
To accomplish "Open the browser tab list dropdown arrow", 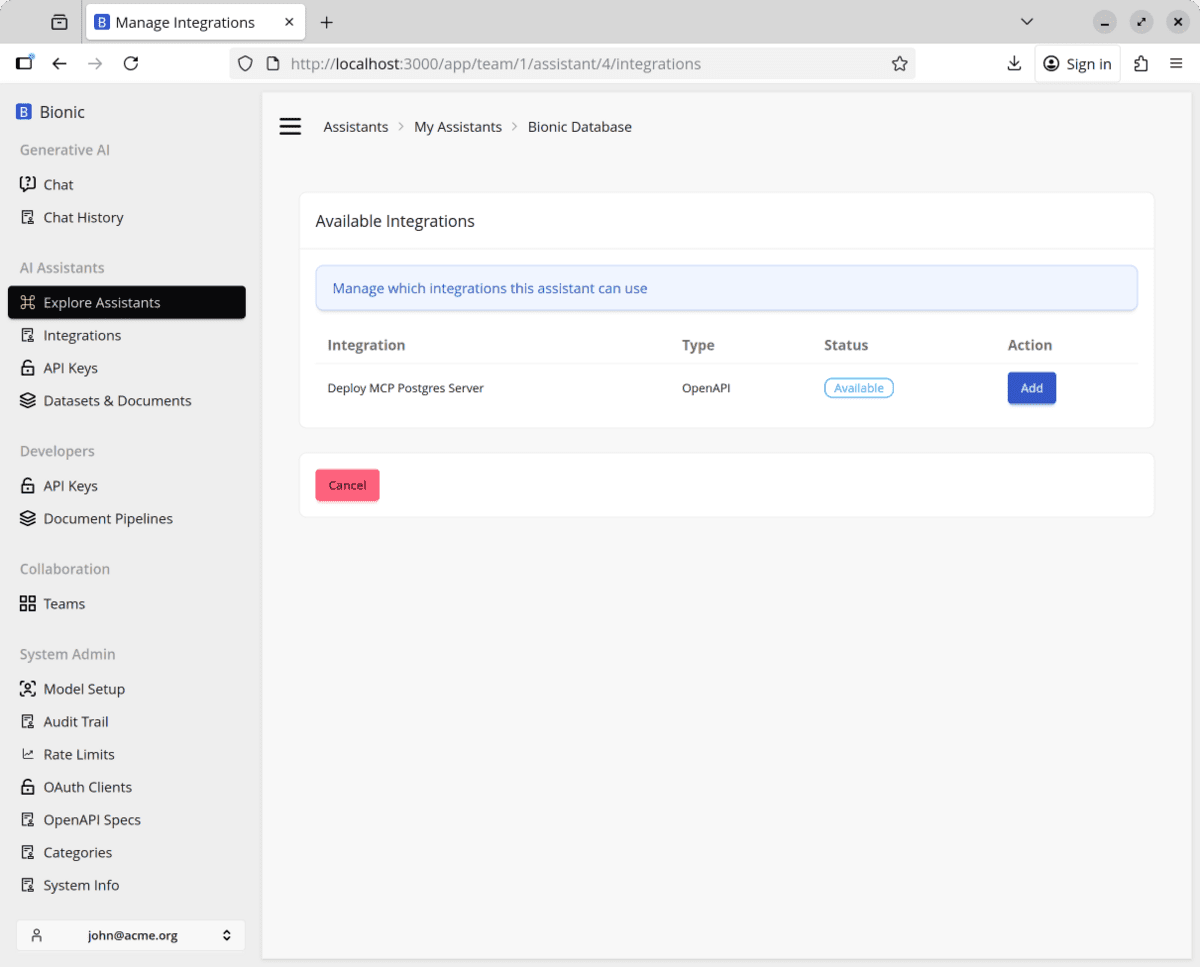I will (1026, 22).
